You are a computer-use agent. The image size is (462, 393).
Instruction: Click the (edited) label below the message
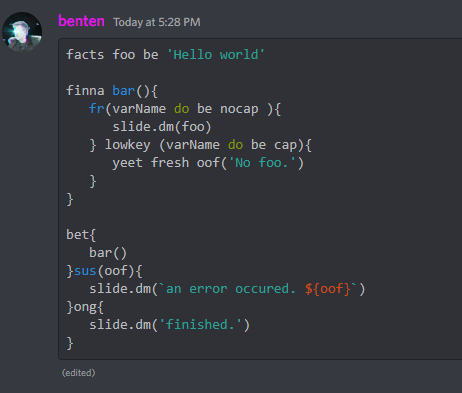pyautogui.click(x=79, y=373)
